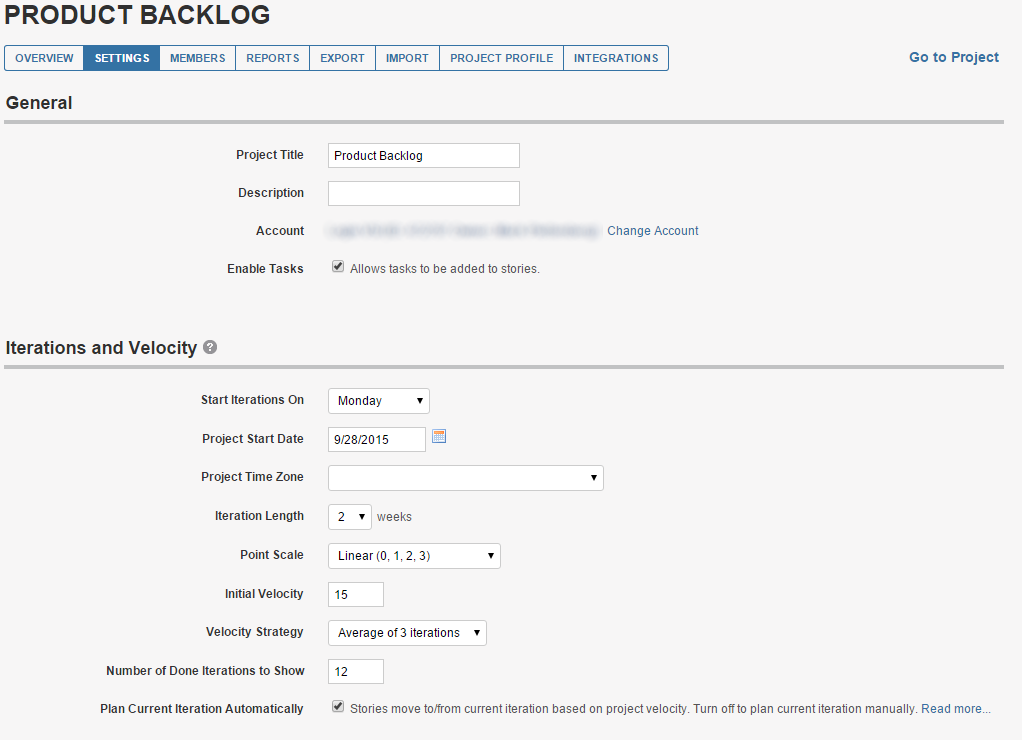Click the Go to Project link
The height and width of the screenshot is (740, 1022).
[x=954, y=57]
